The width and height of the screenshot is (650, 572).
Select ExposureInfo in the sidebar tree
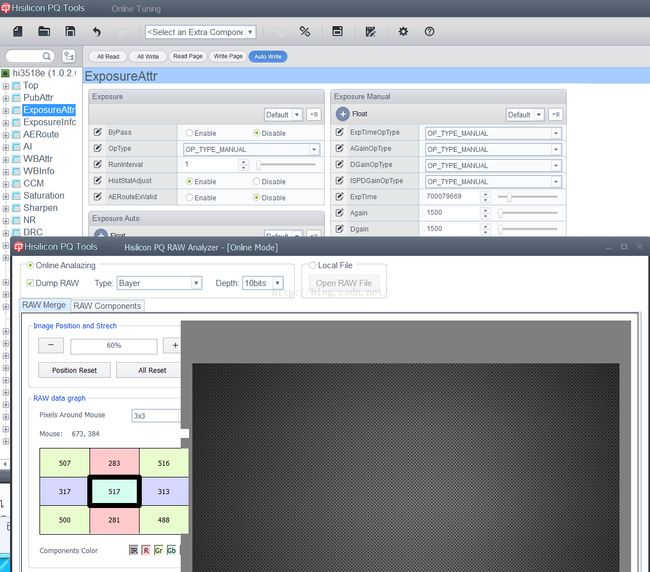49,122
